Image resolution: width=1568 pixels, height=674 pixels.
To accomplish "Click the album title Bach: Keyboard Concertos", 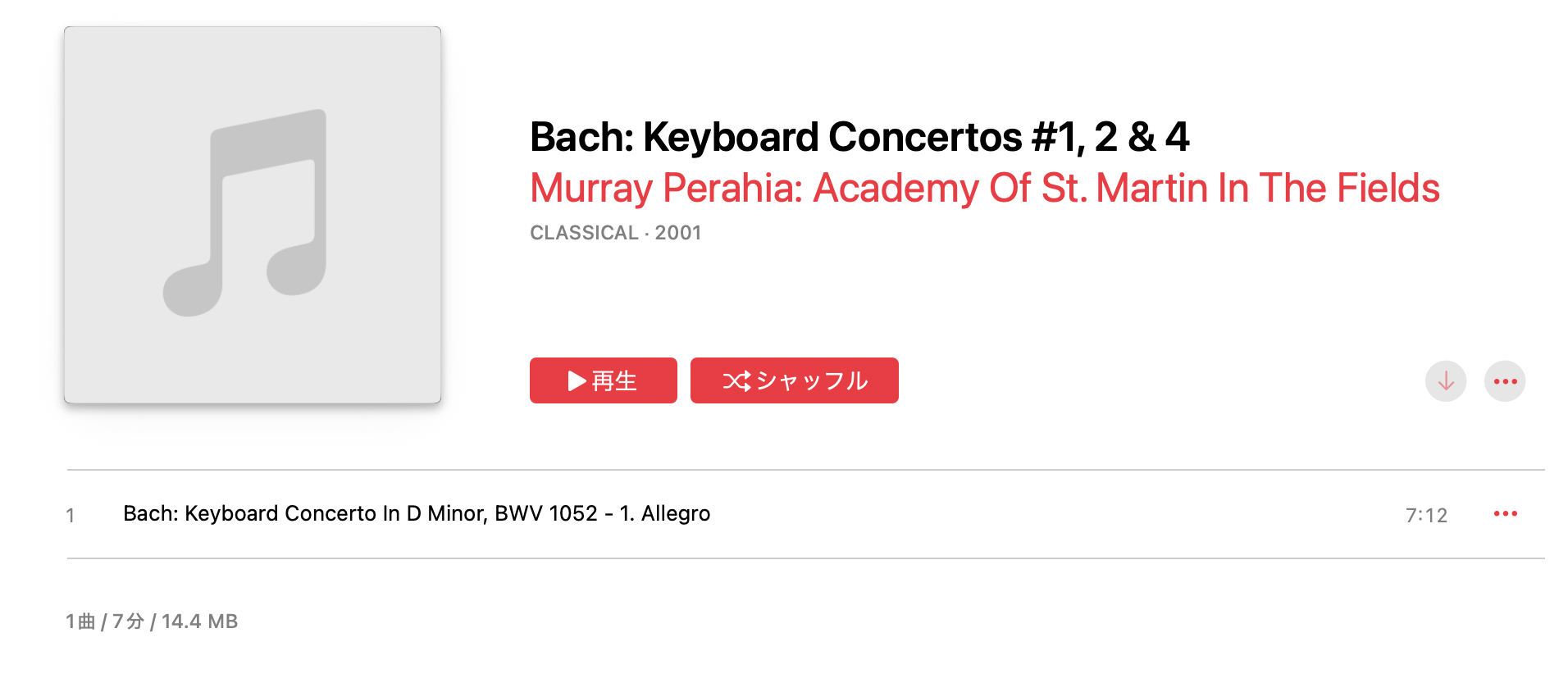I will pos(859,137).
